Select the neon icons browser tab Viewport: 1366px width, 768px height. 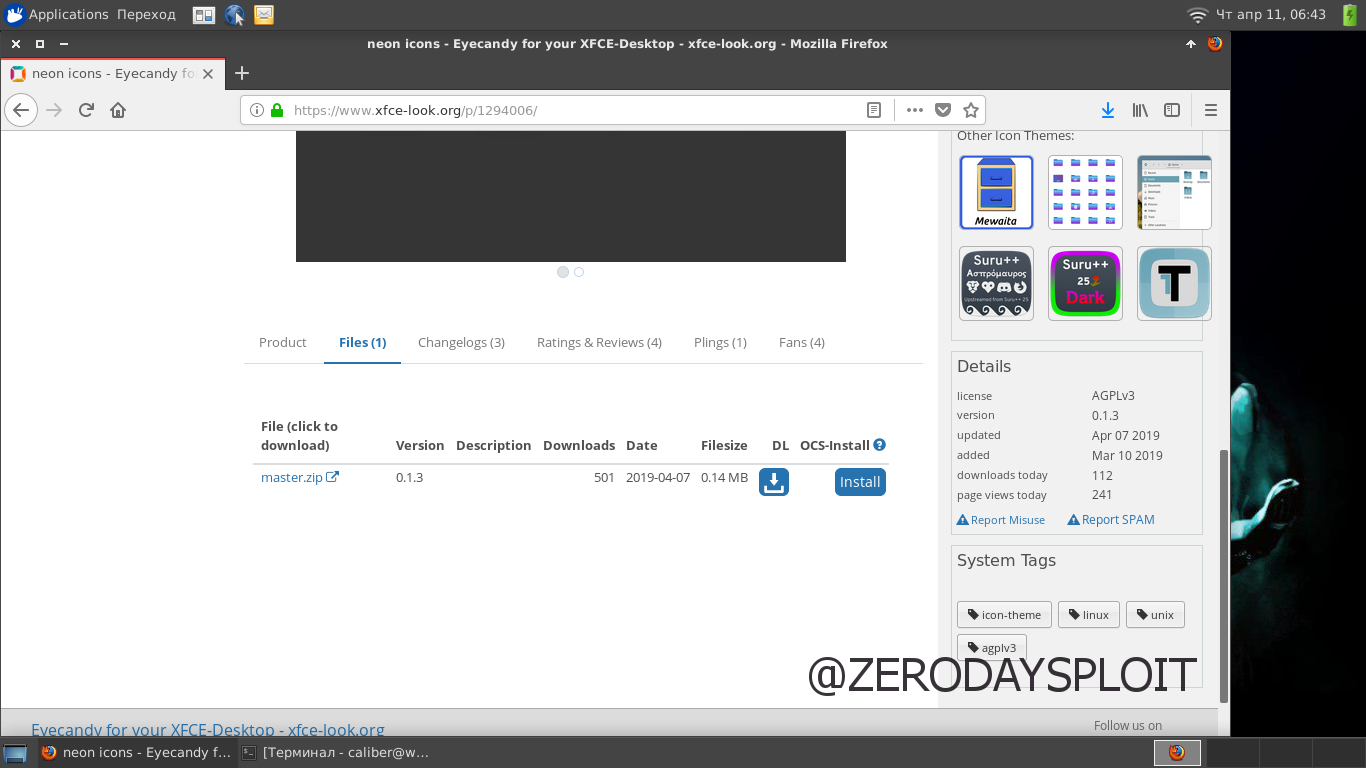click(x=113, y=73)
